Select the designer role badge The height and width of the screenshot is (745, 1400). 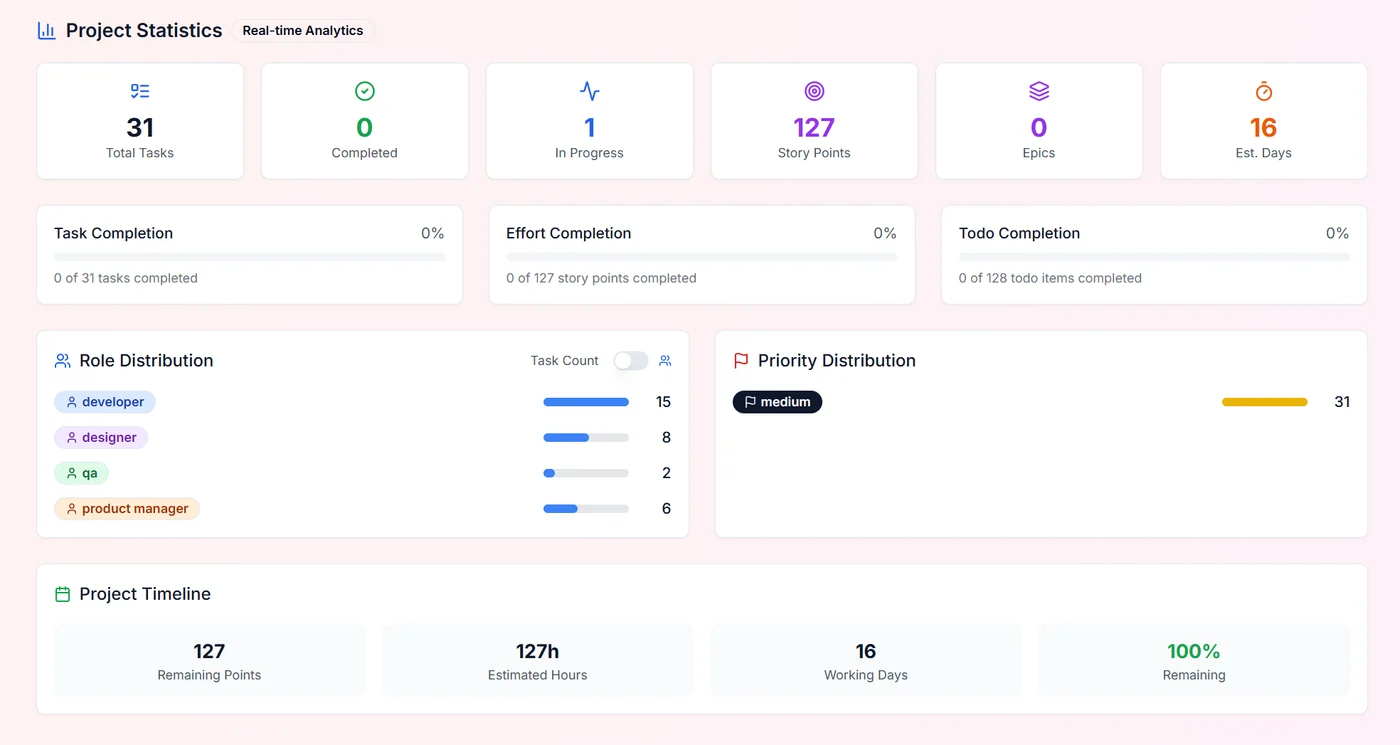point(101,437)
